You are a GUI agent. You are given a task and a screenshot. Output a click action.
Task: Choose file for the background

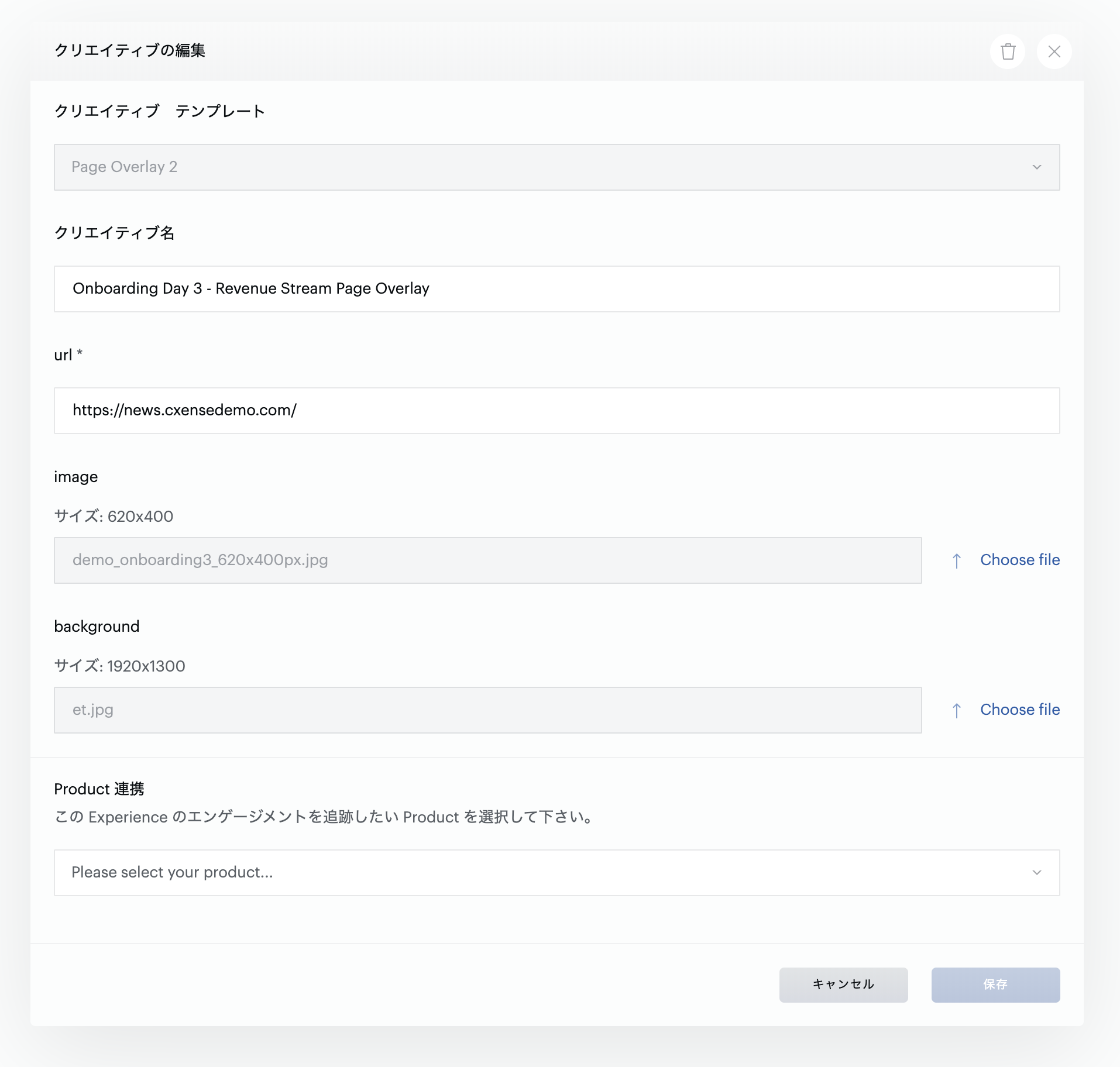click(x=1020, y=710)
